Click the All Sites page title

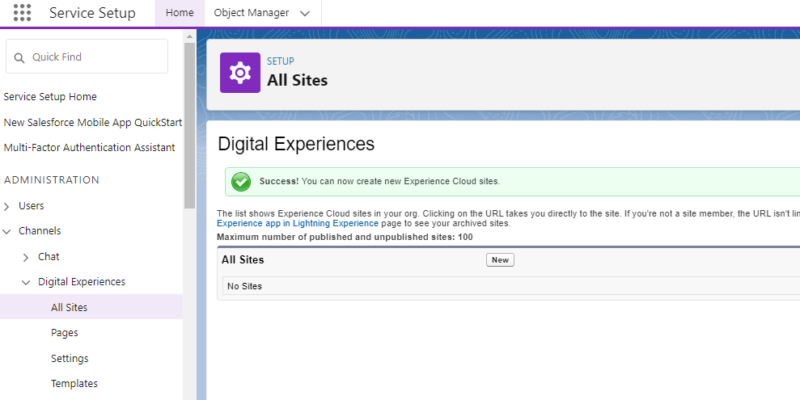pyautogui.click(x=297, y=80)
